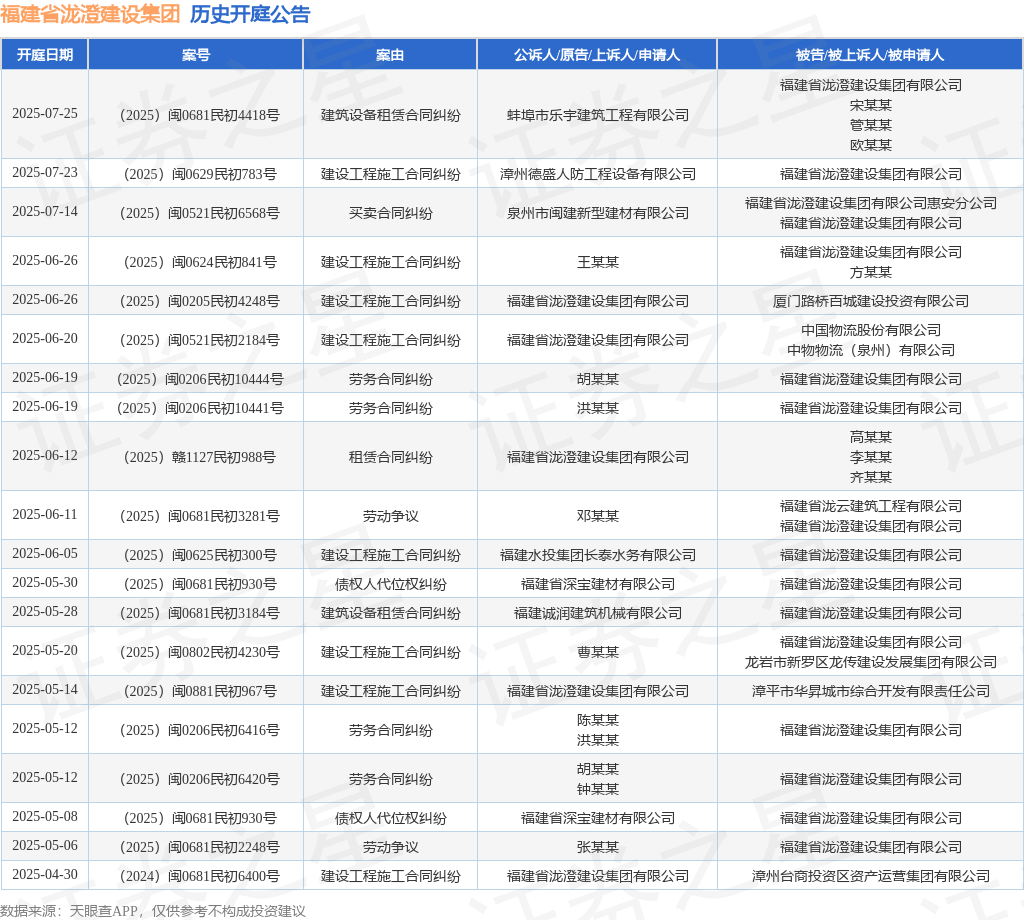Click plaintiff 王某某

[x=598, y=262]
